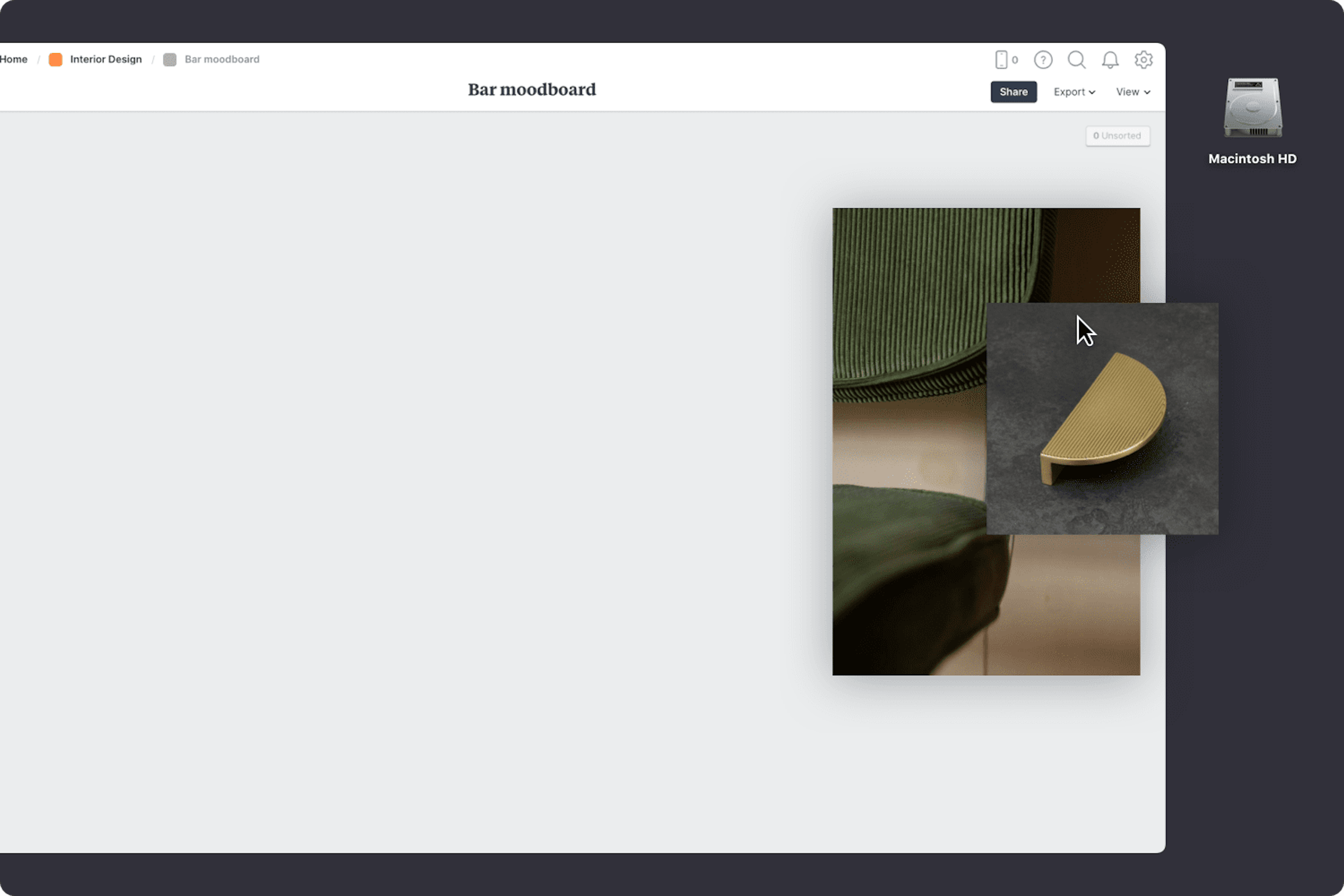
Task: Open the 0 Unsorted tray button
Action: [1117, 136]
